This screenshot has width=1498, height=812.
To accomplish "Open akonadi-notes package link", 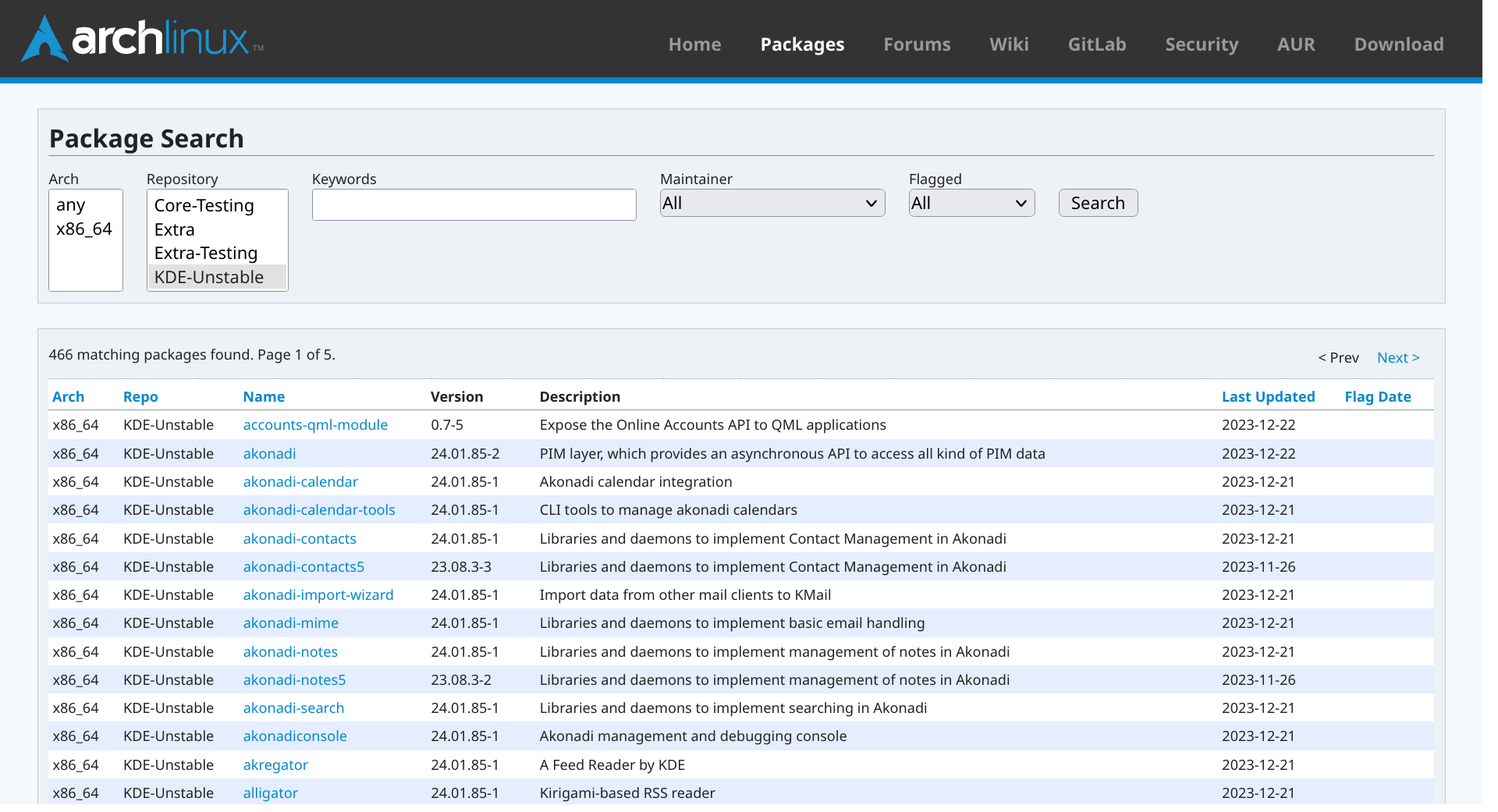I will tap(290, 651).
